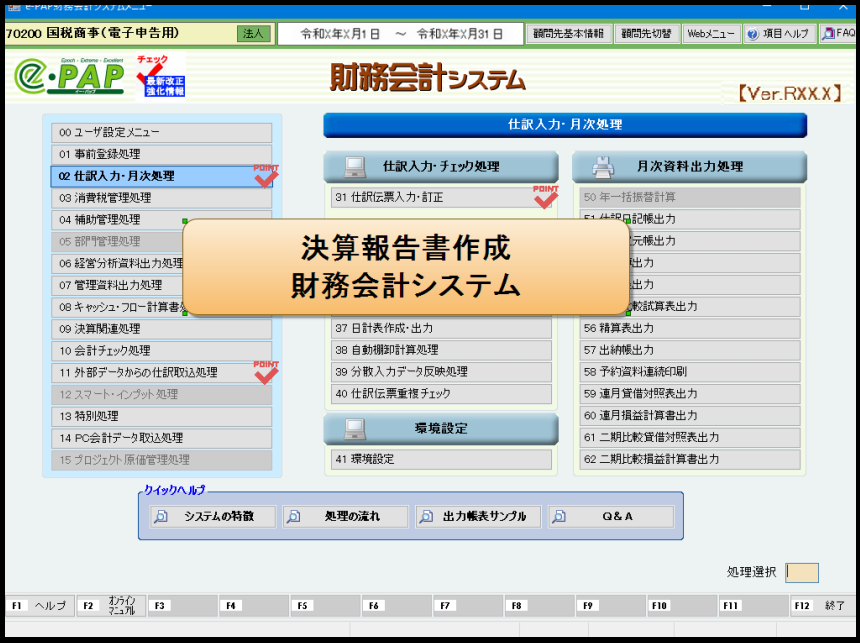Click magnifier icon on Q&A button

(559, 517)
